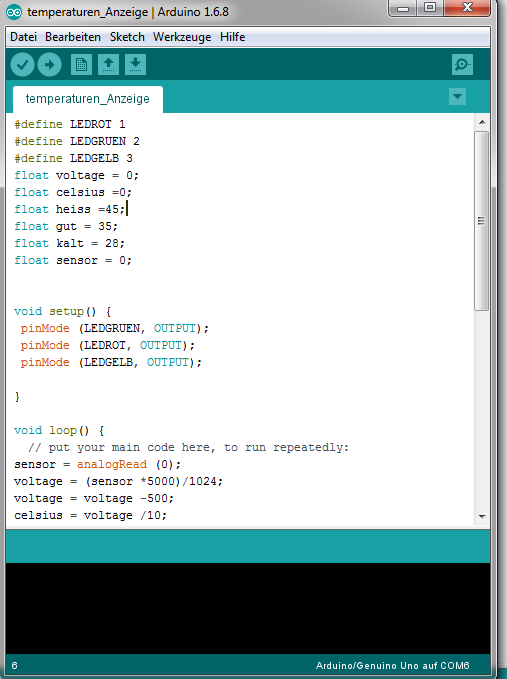Click the editor scrollbar down arrow
Screen dimensions: 507x679
click(482, 516)
